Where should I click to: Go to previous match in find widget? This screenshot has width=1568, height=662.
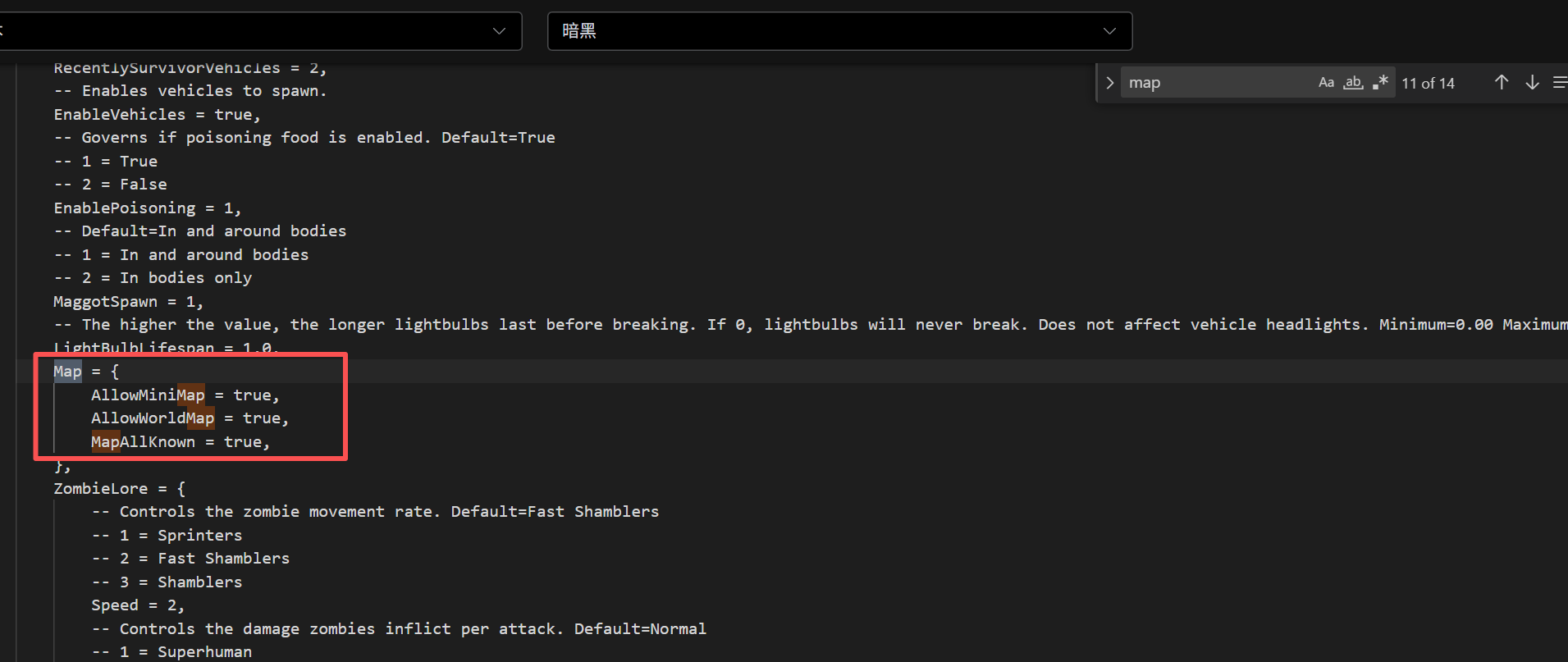1502,82
